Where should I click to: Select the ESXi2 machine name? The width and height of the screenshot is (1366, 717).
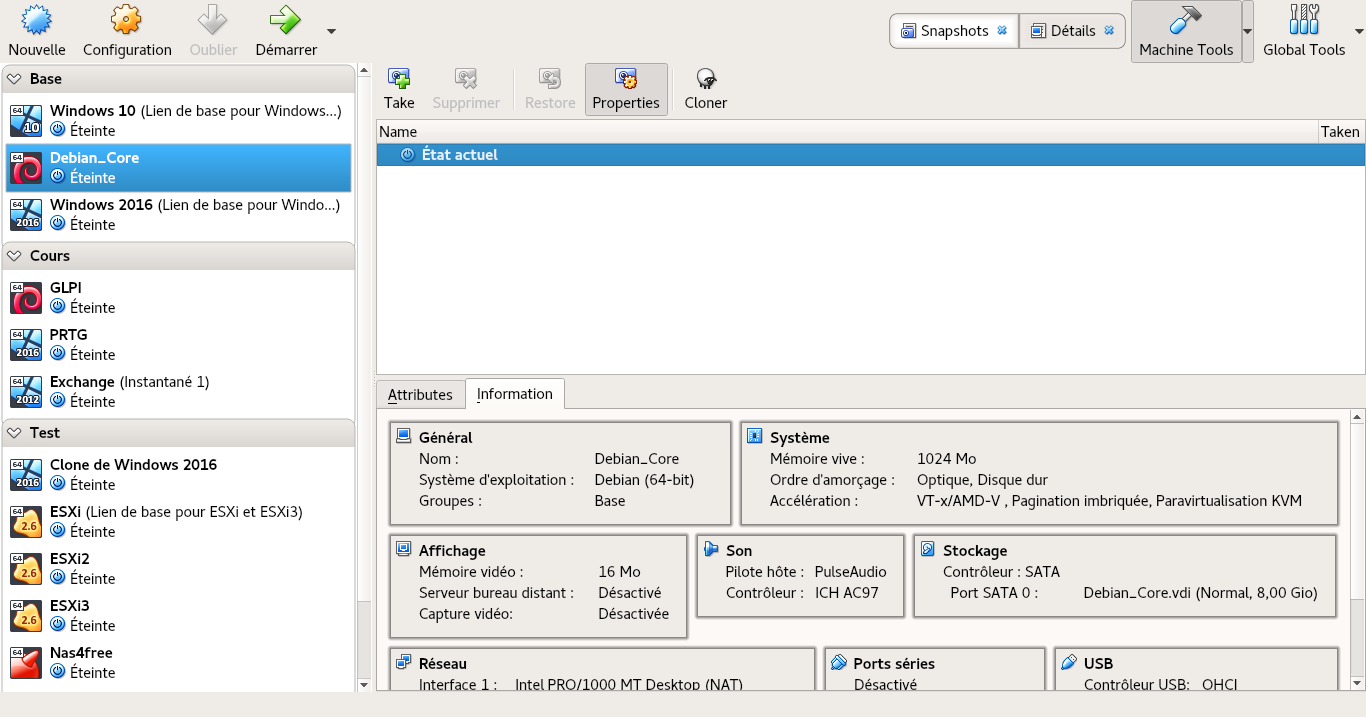(x=70, y=559)
